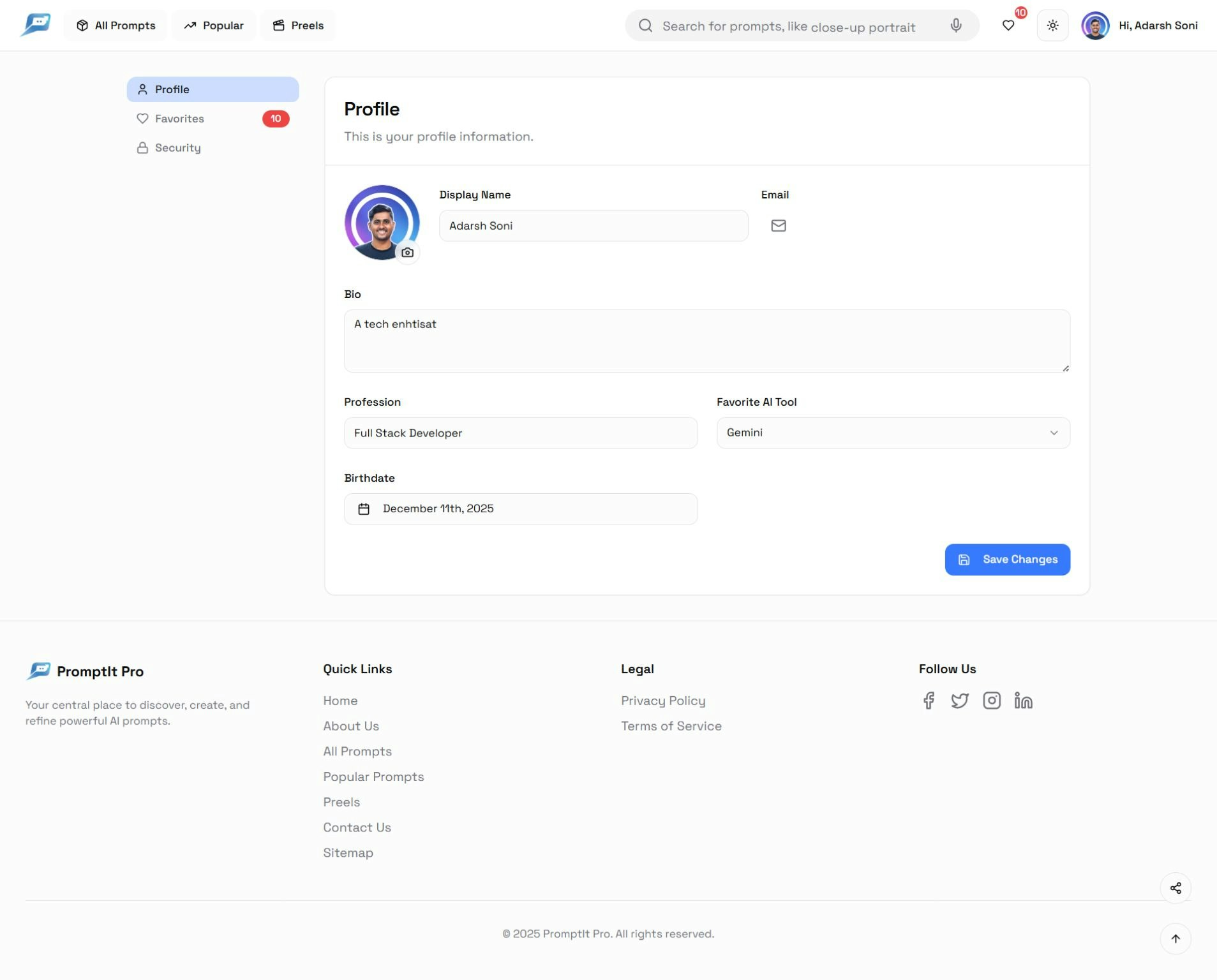Screen dimensions: 1217x980
Task: Edit the Display Name field
Action: (x=594, y=226)
